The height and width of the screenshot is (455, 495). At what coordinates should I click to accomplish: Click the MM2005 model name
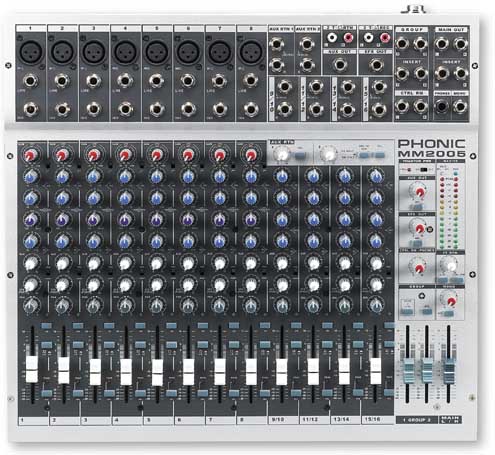(x=431, y=153)
